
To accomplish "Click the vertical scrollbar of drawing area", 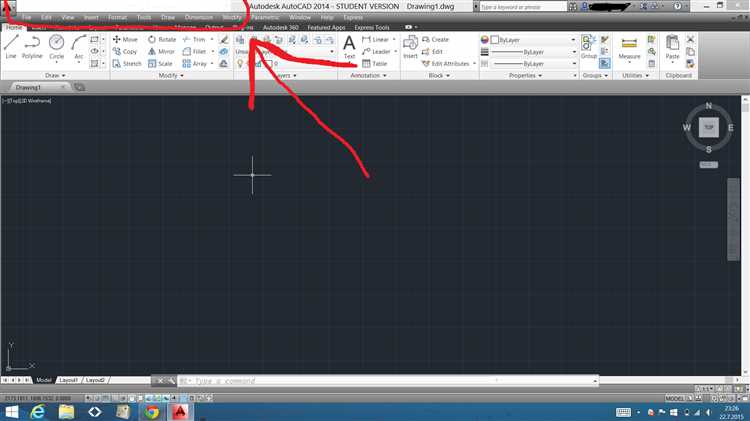I will coord(745,235).
